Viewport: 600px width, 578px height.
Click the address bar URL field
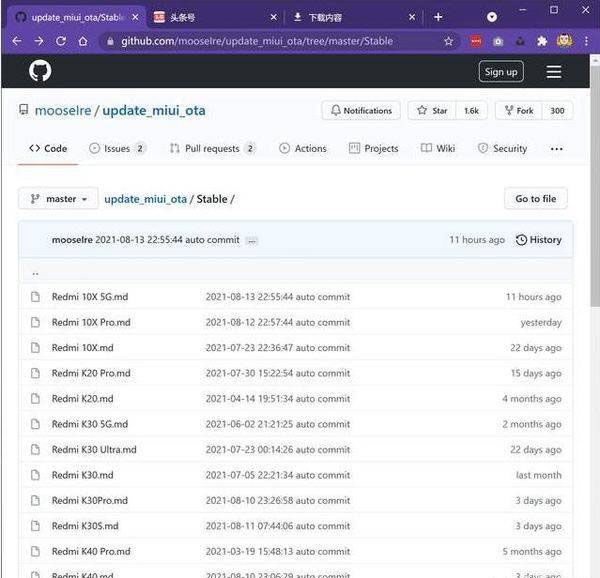pos(270,41)
